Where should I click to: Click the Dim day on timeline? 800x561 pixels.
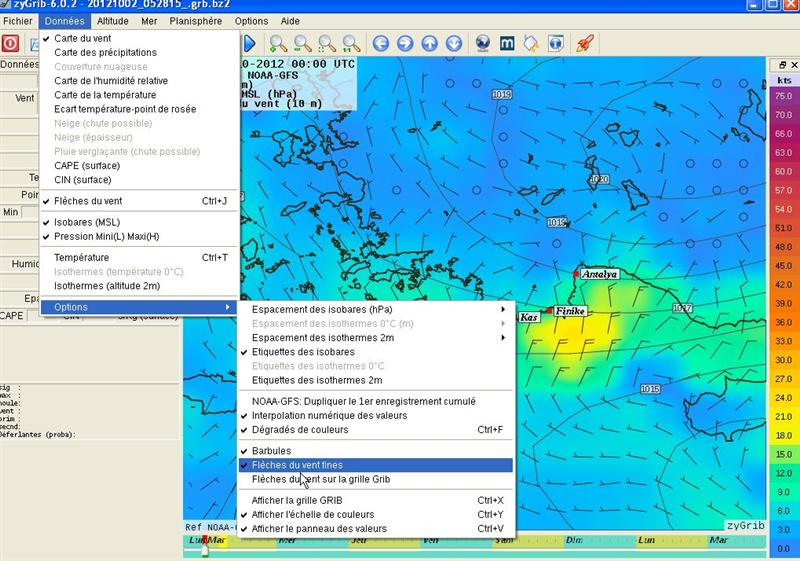(574, 540)
